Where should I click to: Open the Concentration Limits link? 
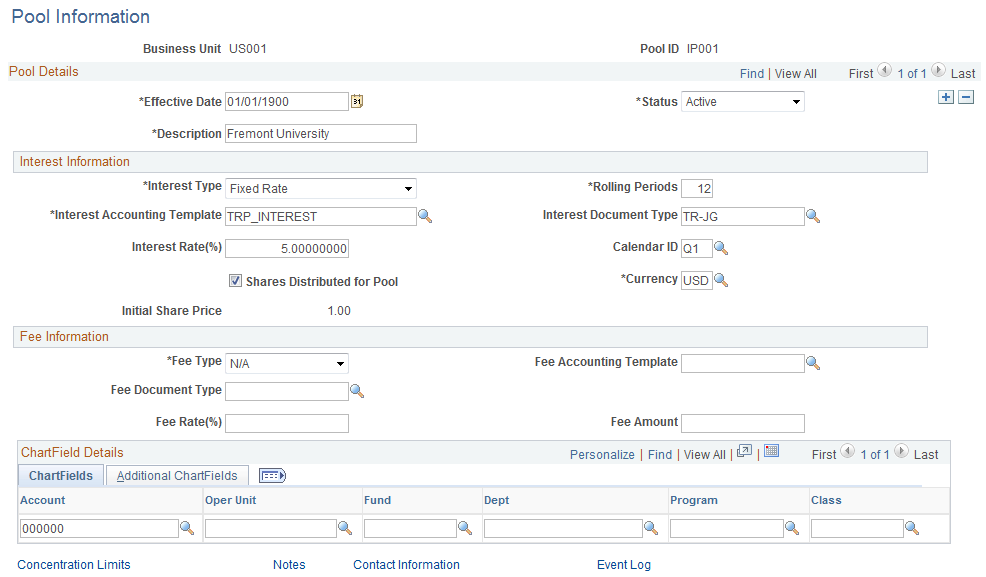click(74, 564)
